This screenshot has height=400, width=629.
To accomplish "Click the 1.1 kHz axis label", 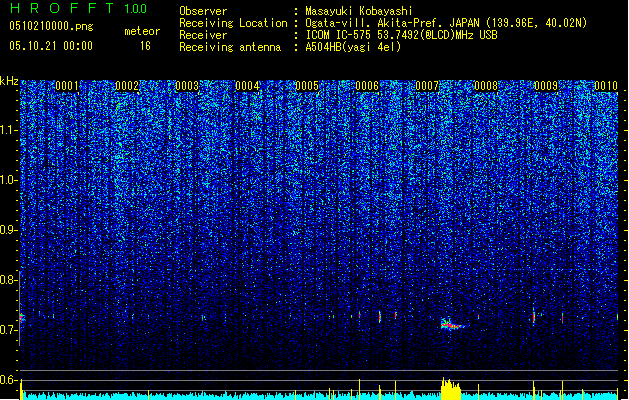I will (8, 130).
